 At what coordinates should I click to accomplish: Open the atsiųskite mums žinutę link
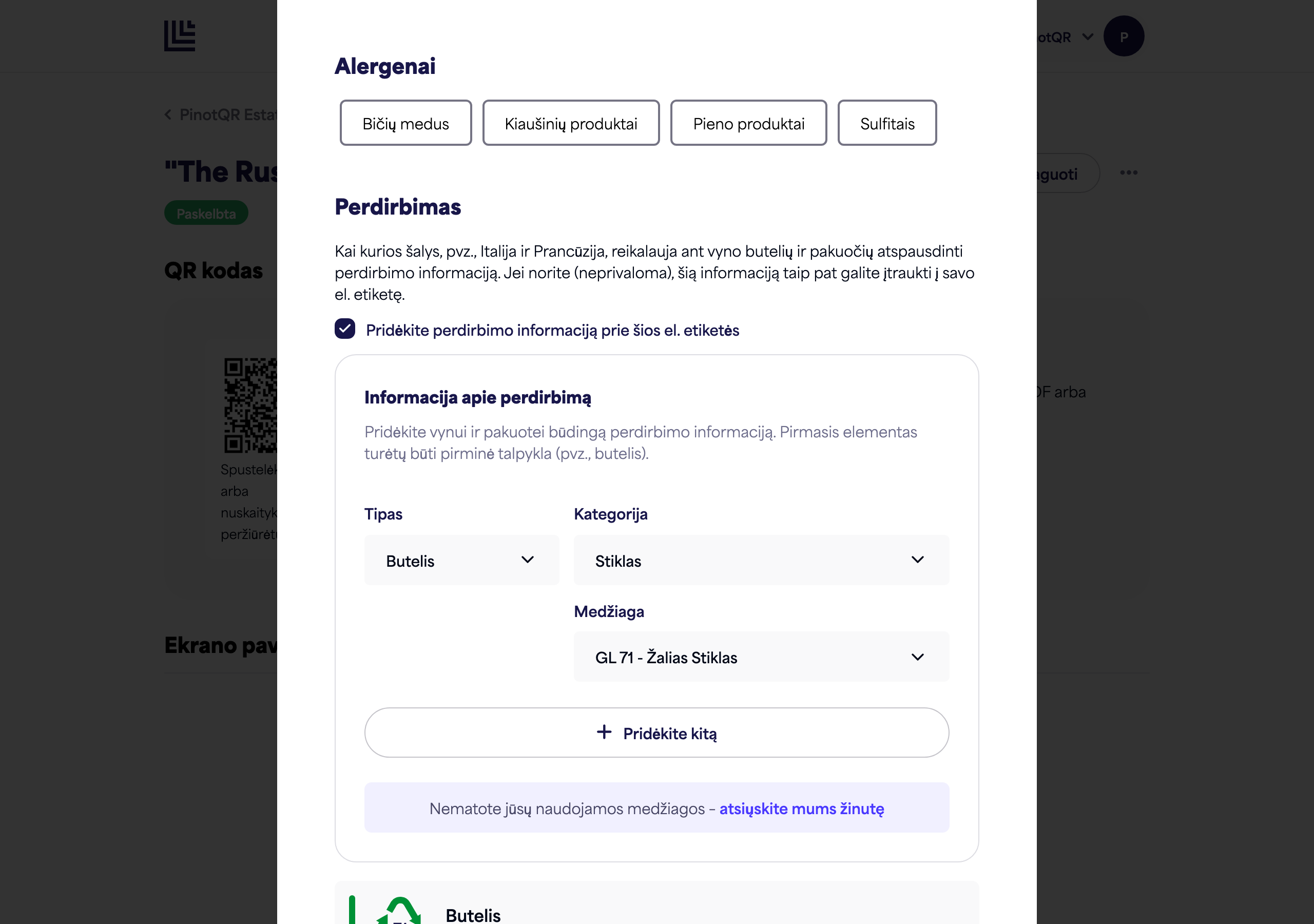click(801, 808)
